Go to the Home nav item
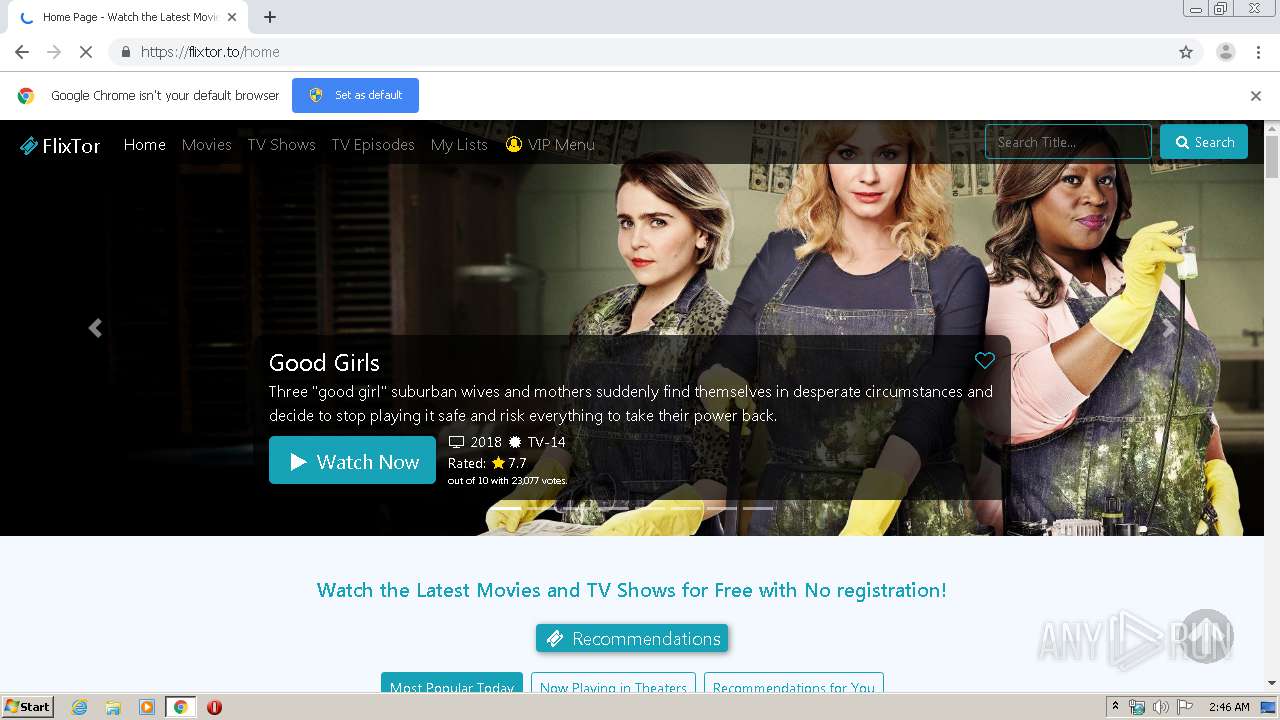1280x720 pixels. [144, 144]
